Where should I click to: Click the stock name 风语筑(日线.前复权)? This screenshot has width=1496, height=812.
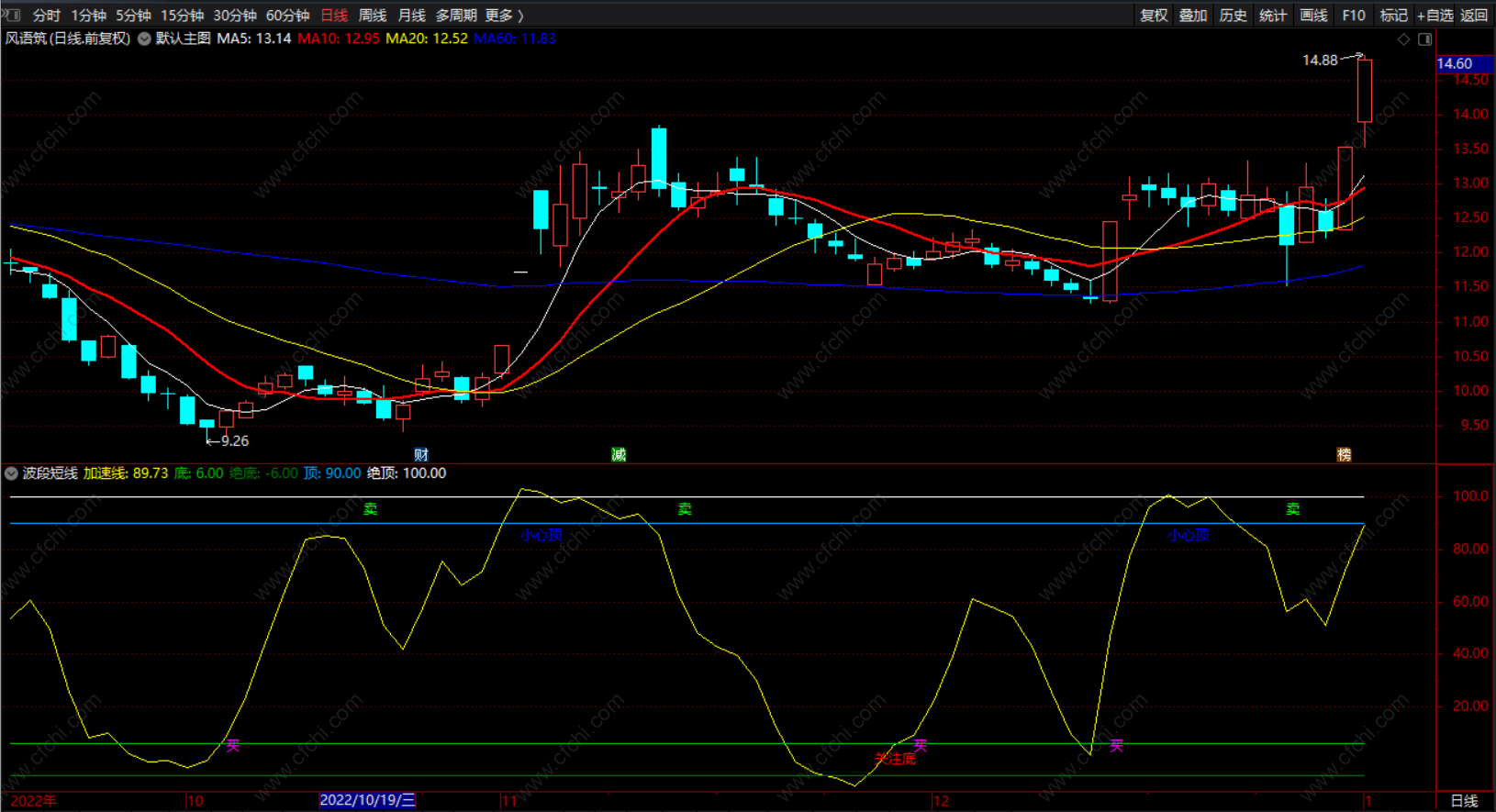(x=68, y=39)
